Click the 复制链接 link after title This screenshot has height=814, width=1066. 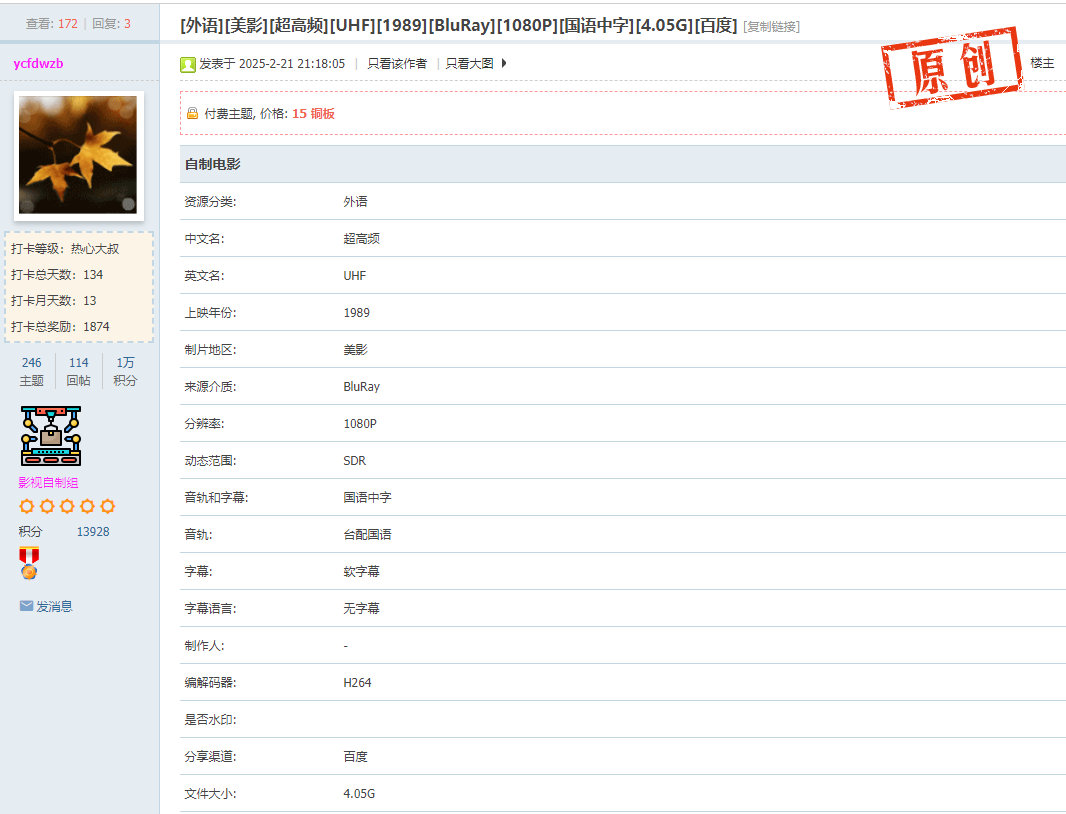771,27
